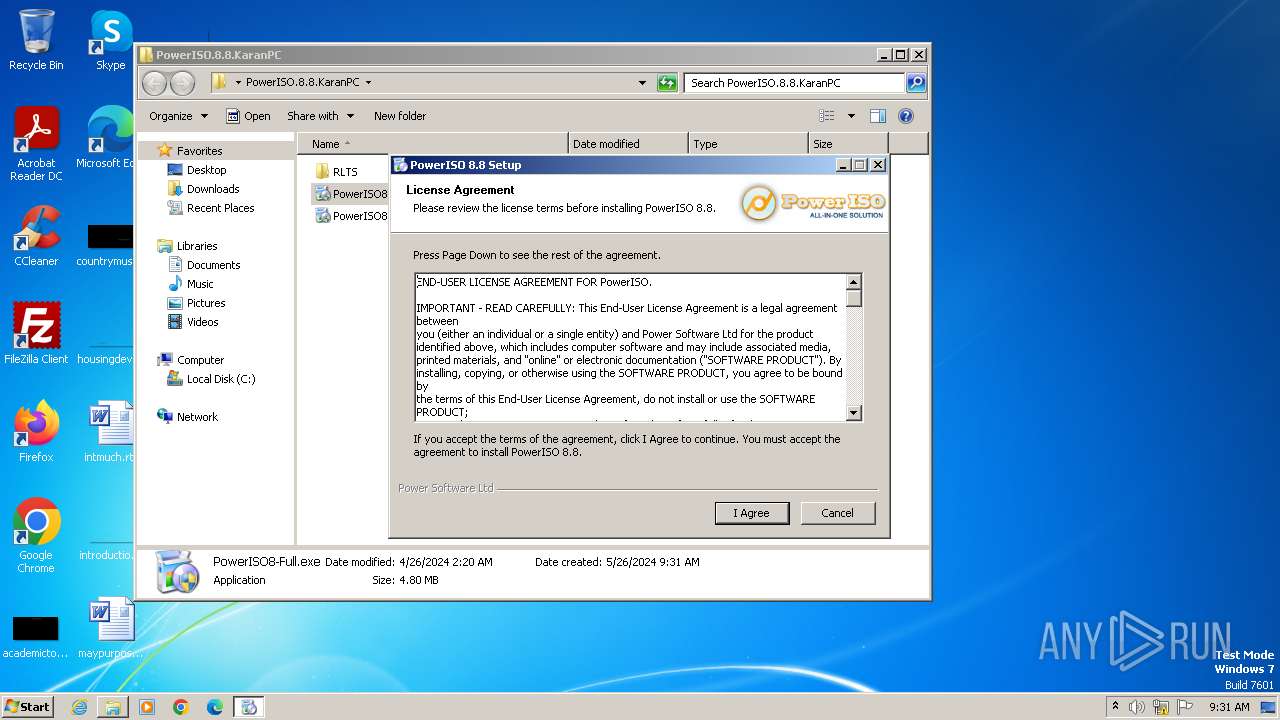Select Skype desktop shortcut

(110, 41)
